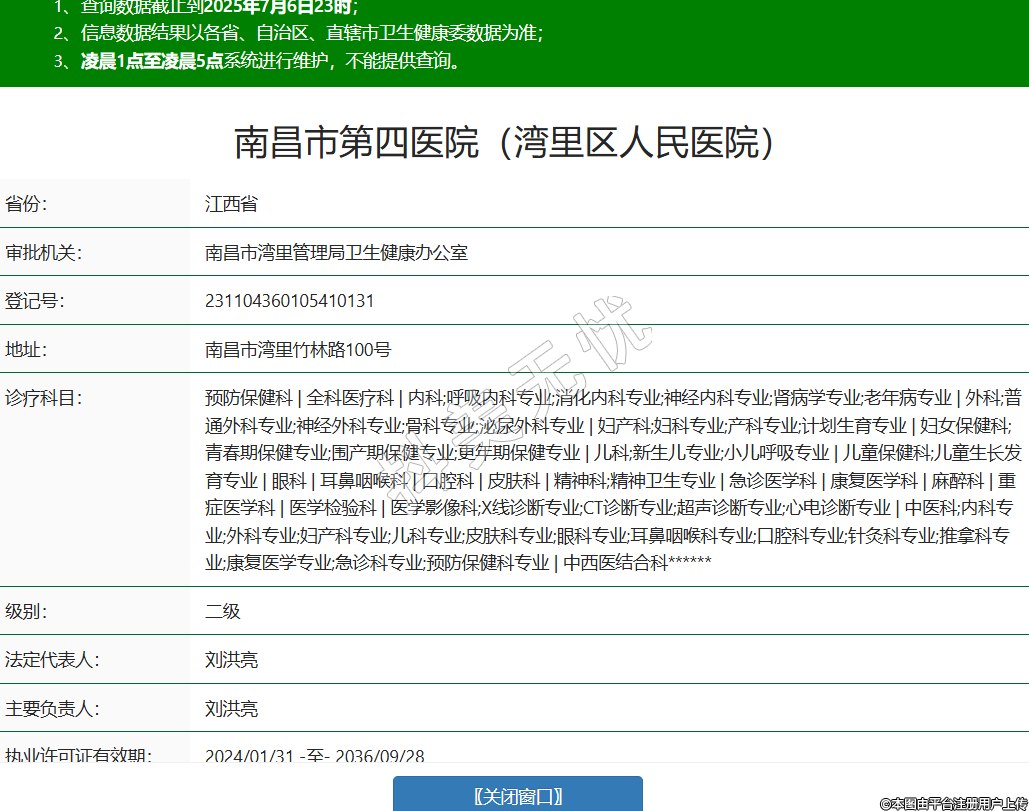Select the 执业许可证有效期 field label

click(x=78, y=755)
